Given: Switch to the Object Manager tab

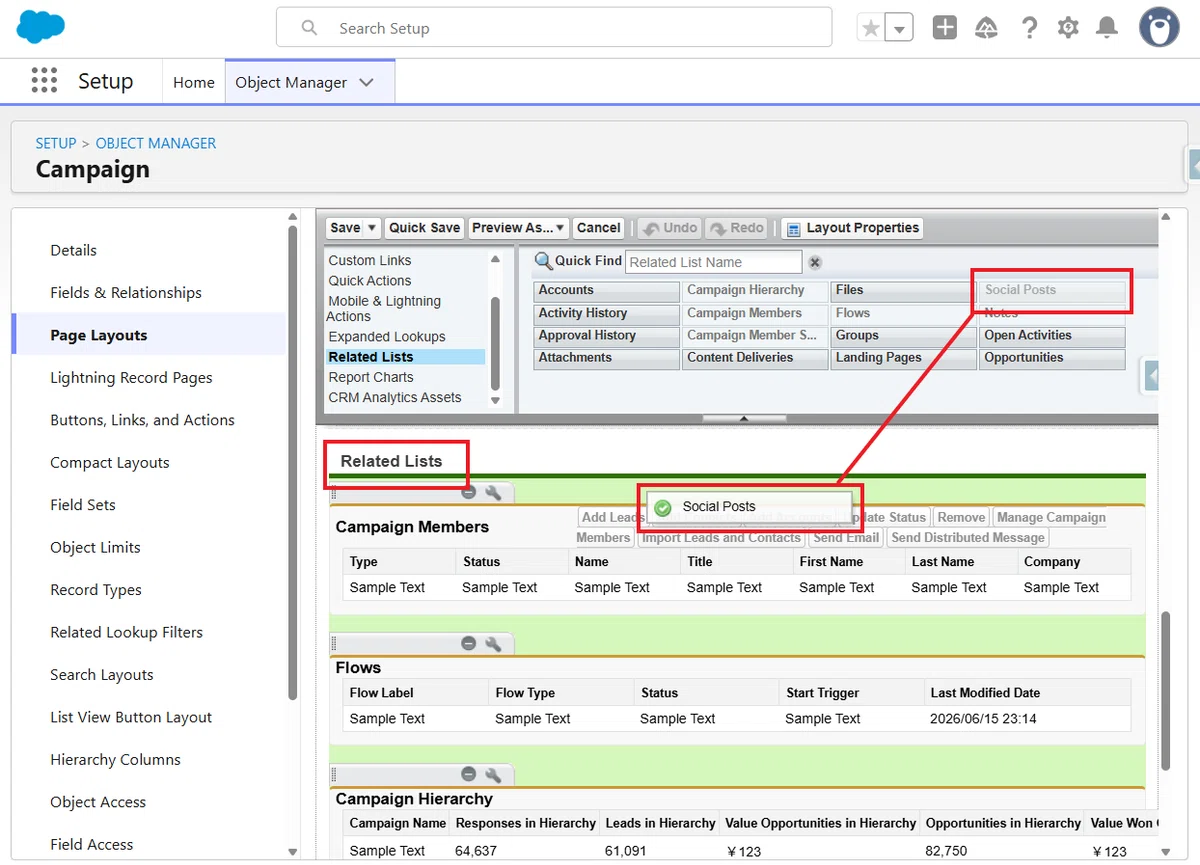Looking at the screenshot, I should click(291, 82).
